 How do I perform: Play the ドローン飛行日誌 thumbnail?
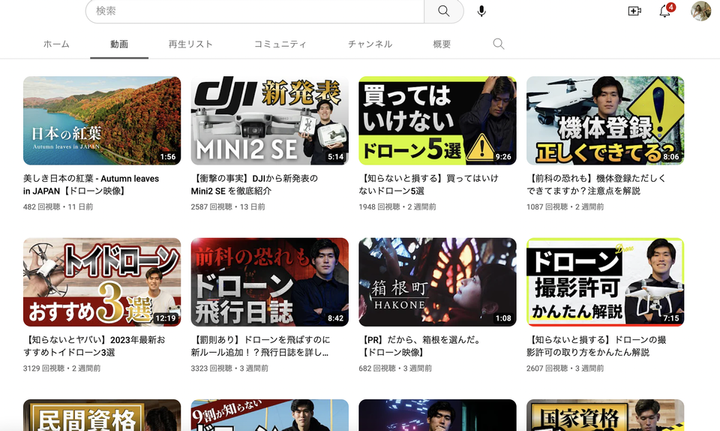click(270, 282)
